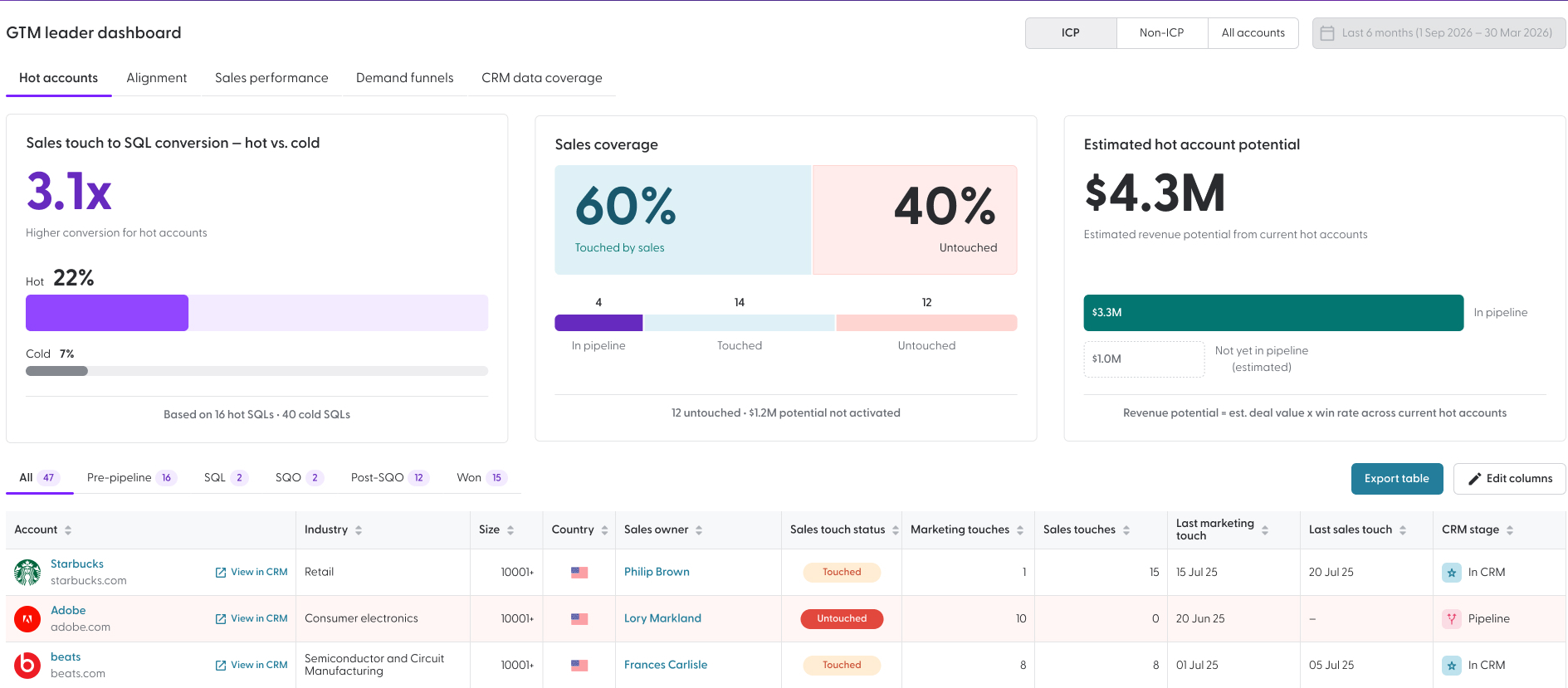Click the In CRM star icon for beats

coord(1452,666)
